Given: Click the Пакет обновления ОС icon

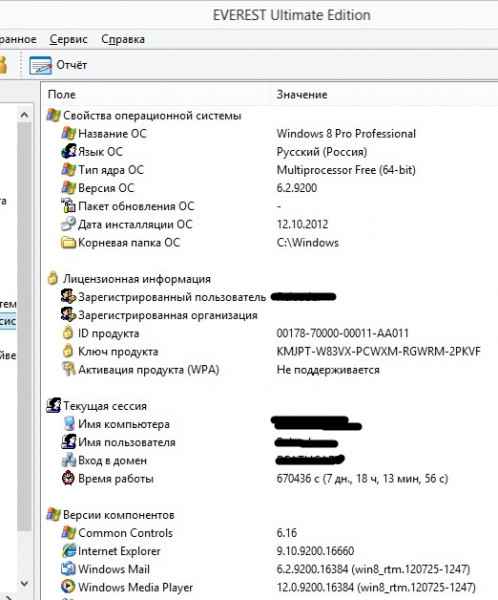Looking at the screenshot, I should coord(69,206).
